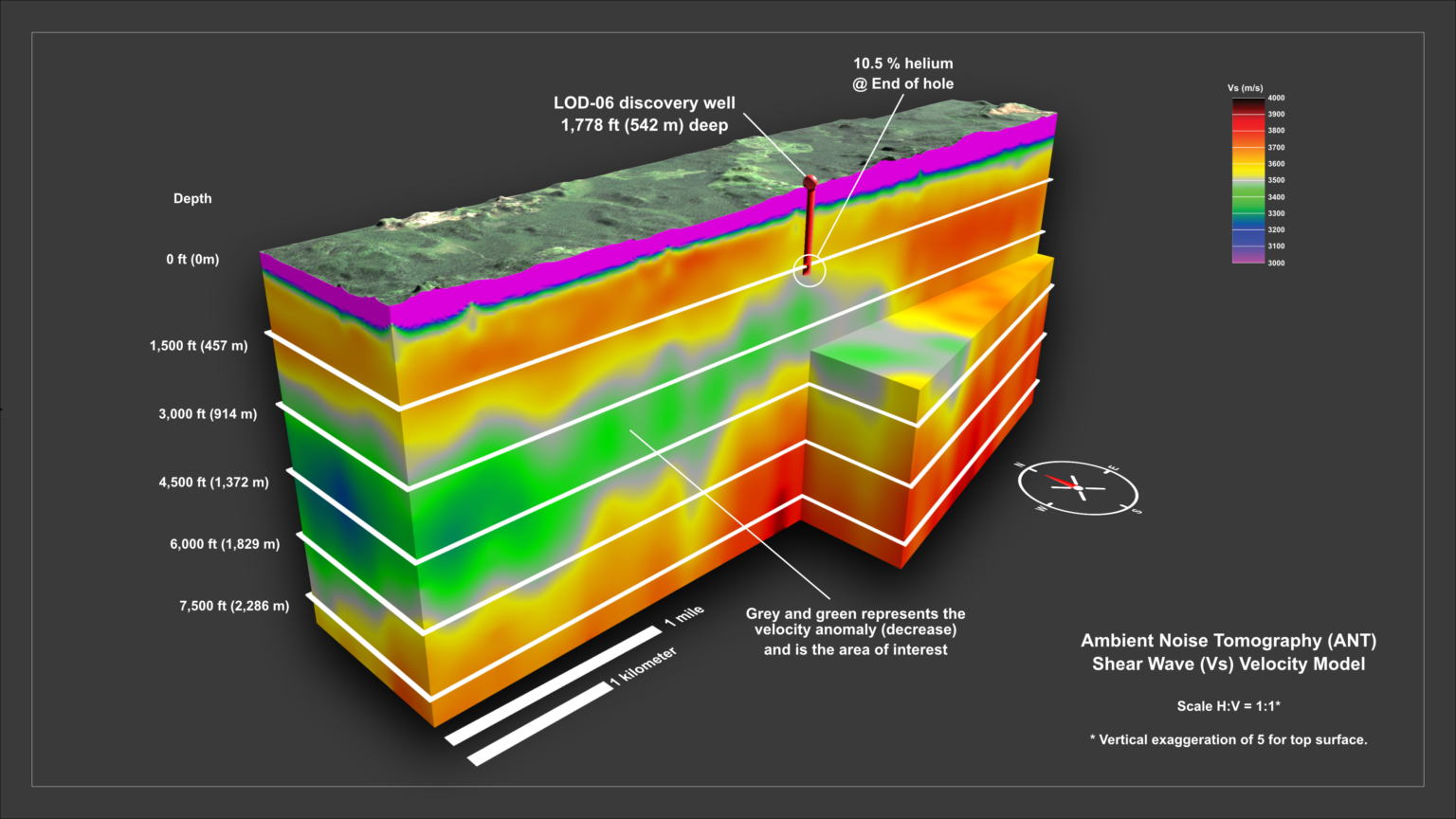
Task: Select the 4,500 ft (1,372 m) depth label
Action: coord(213,482)
